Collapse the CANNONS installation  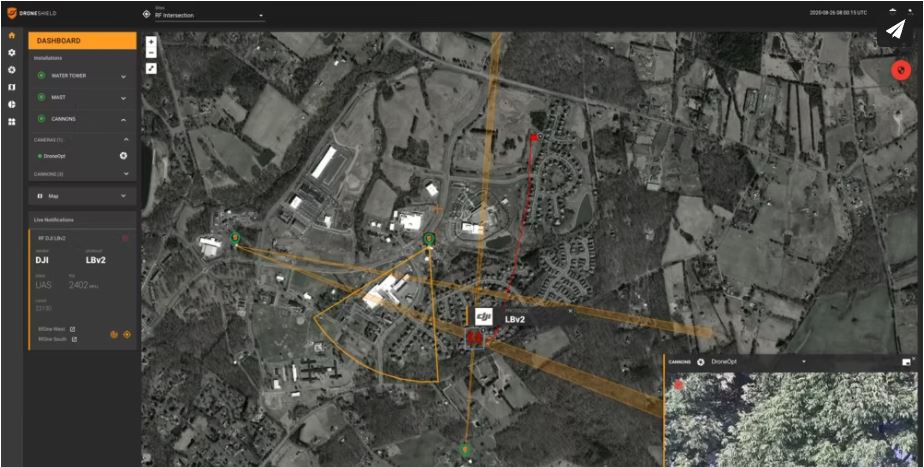coord(123,120)
